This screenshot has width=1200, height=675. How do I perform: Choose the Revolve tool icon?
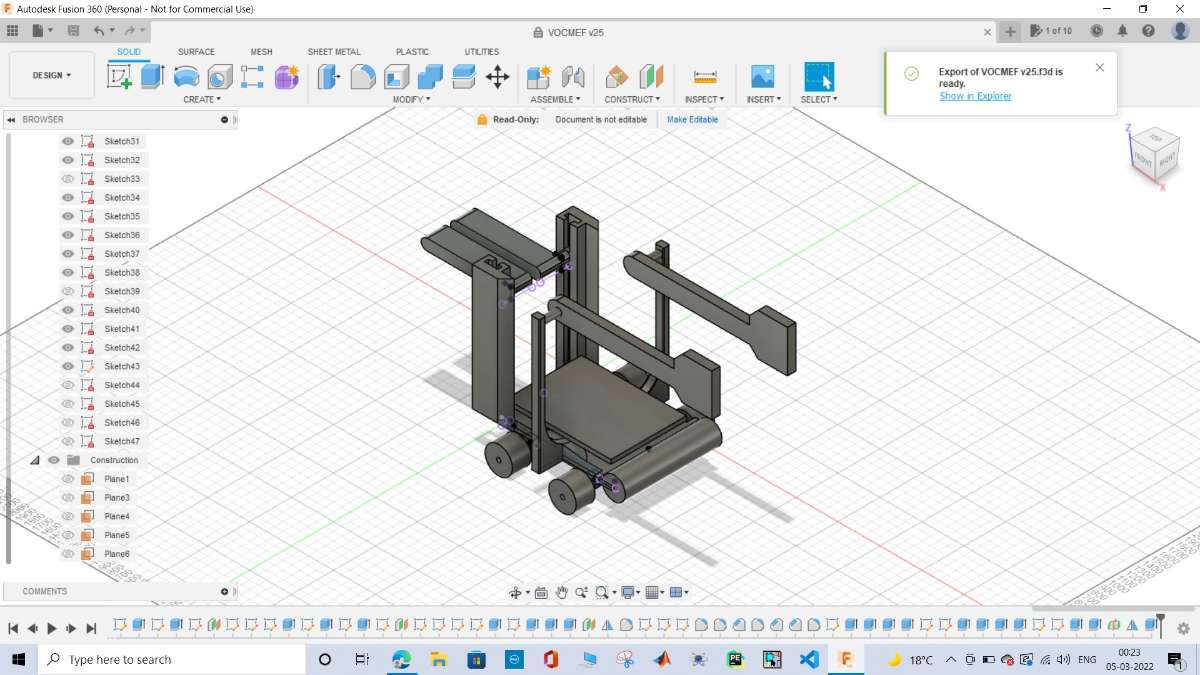coord(186,77)
